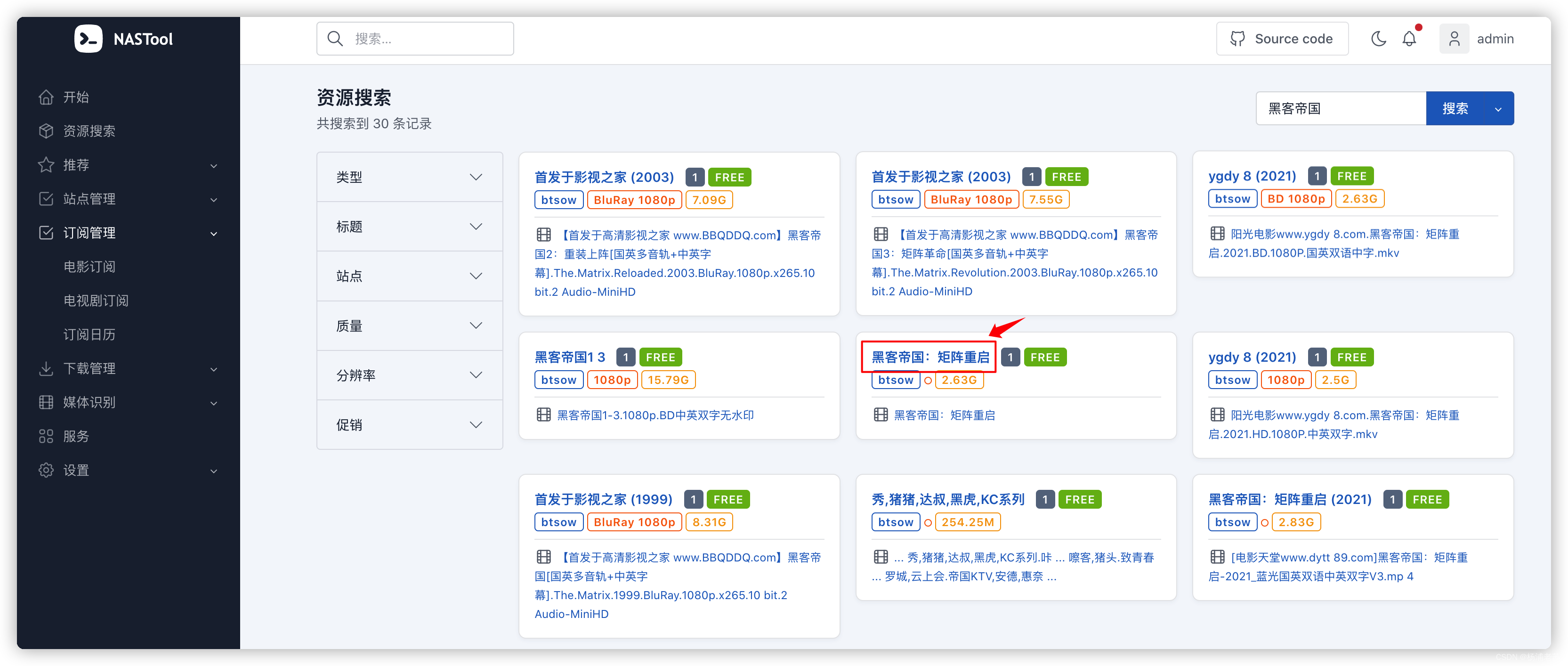Screen dimensions: 1568x666
Task: Open the 黑客帝国：矩阵重启 result link
Action: tap(929, 357)
